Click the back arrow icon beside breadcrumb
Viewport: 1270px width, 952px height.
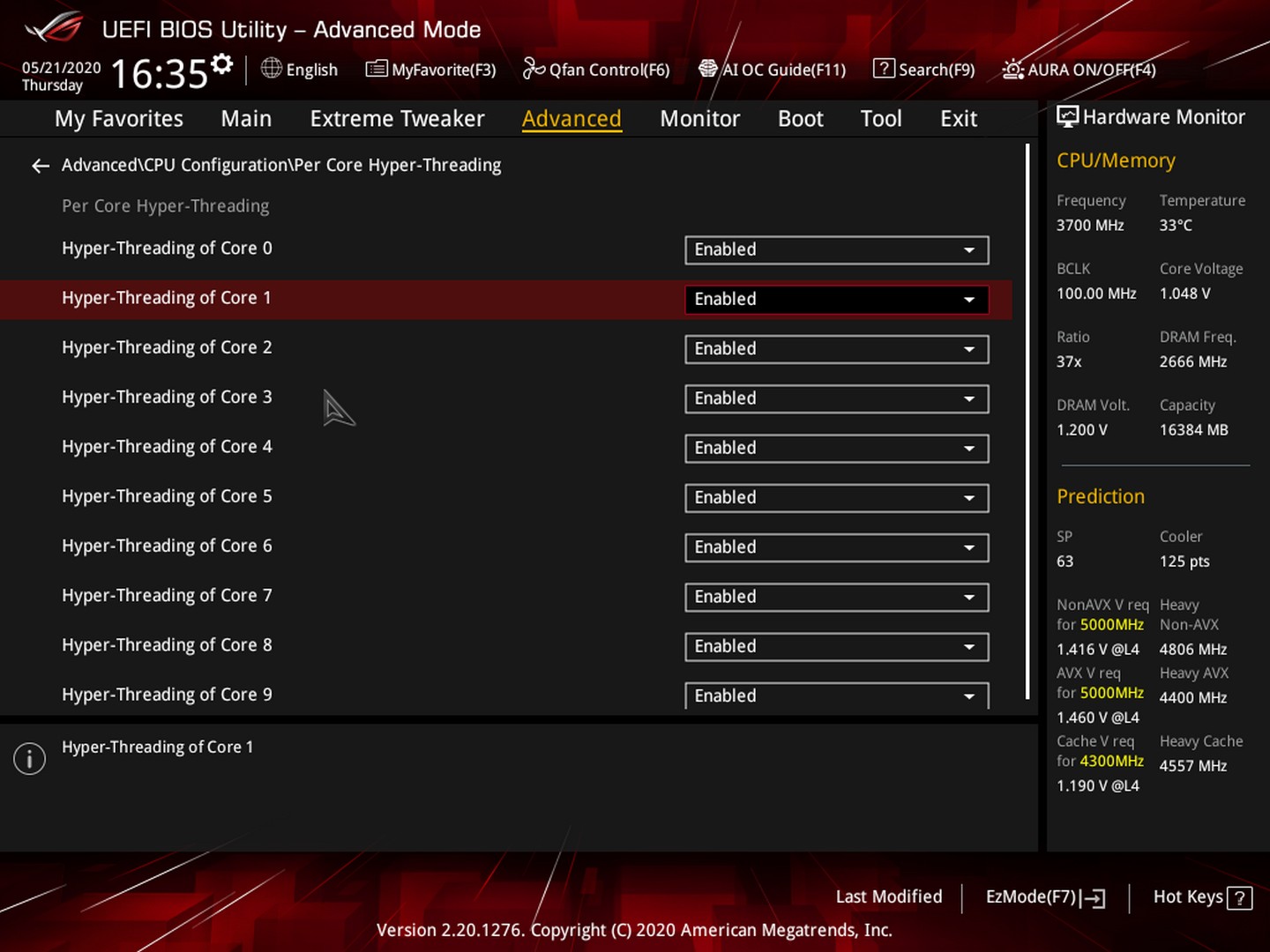(40, 166)
